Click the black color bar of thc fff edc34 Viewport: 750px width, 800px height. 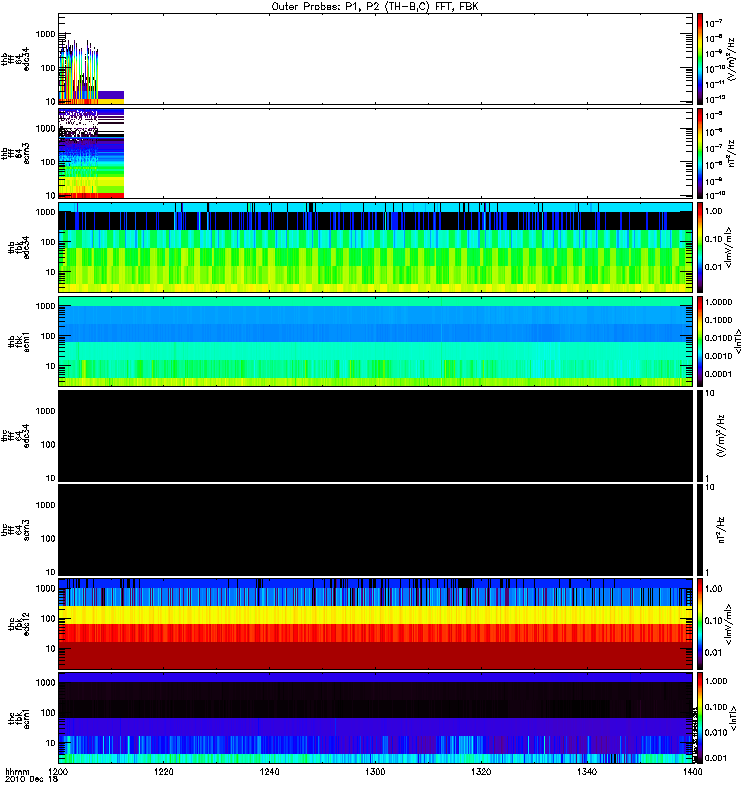click(x=700, y=436)
